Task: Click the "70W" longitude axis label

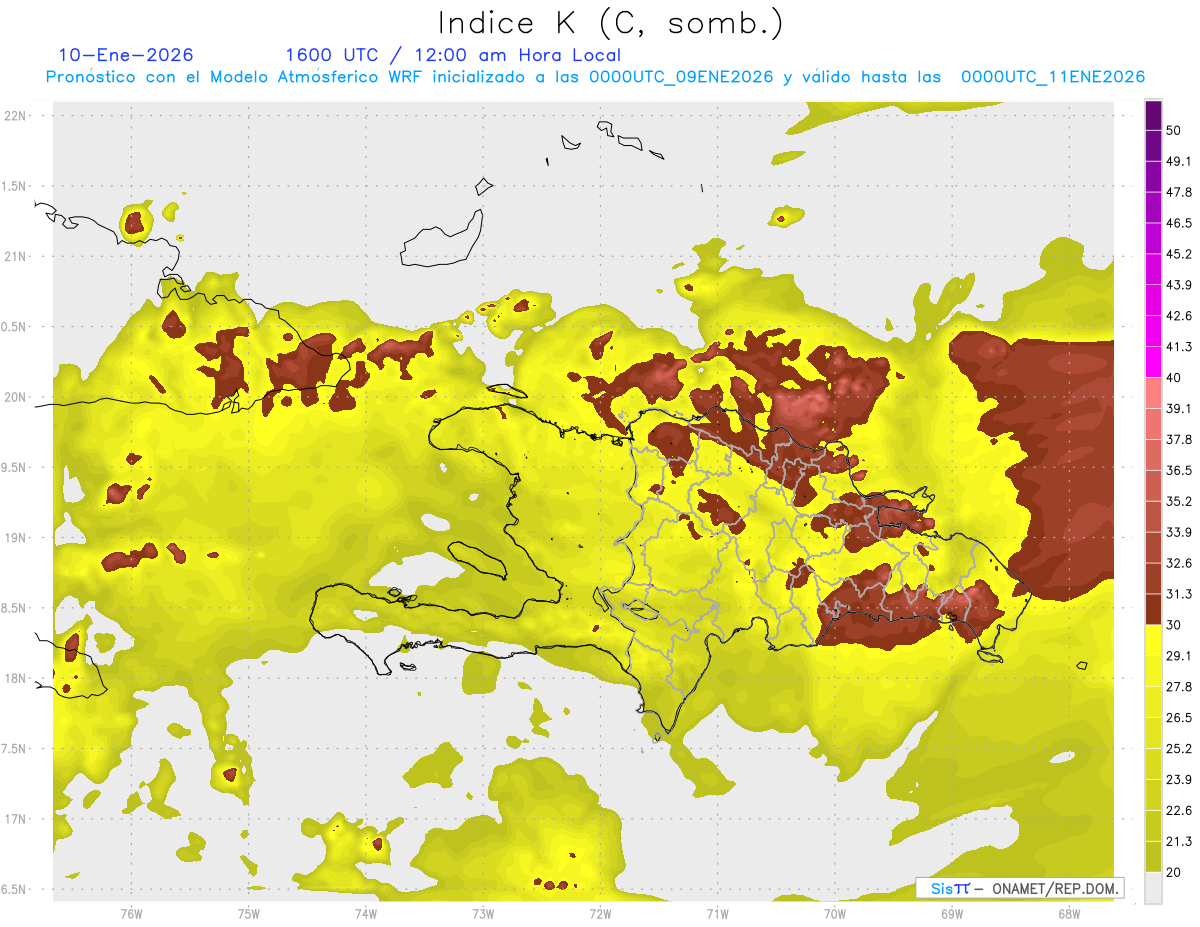Action: [834, 914]
